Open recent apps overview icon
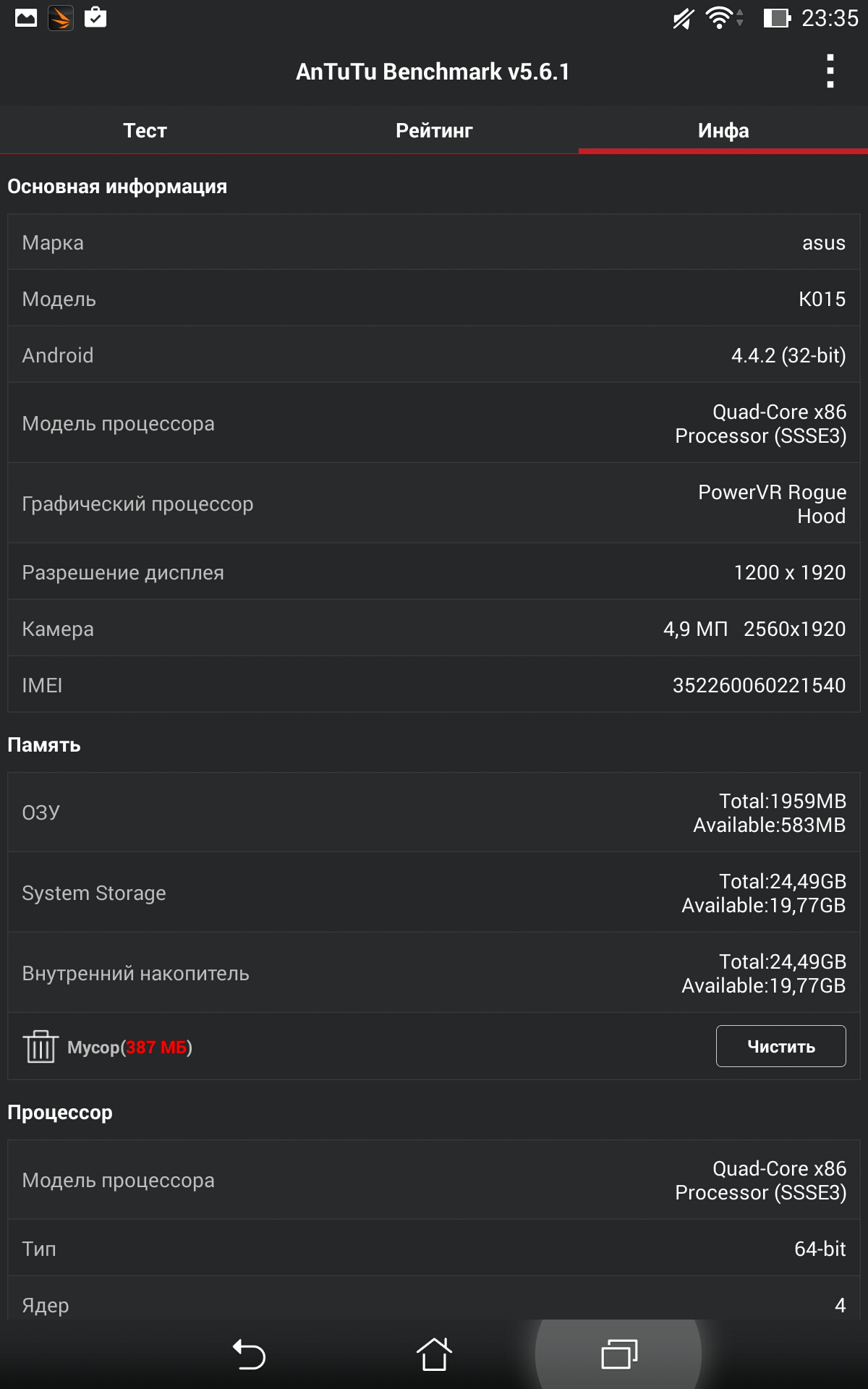This screenshot has height=1389, width=868. point(619,1354)
